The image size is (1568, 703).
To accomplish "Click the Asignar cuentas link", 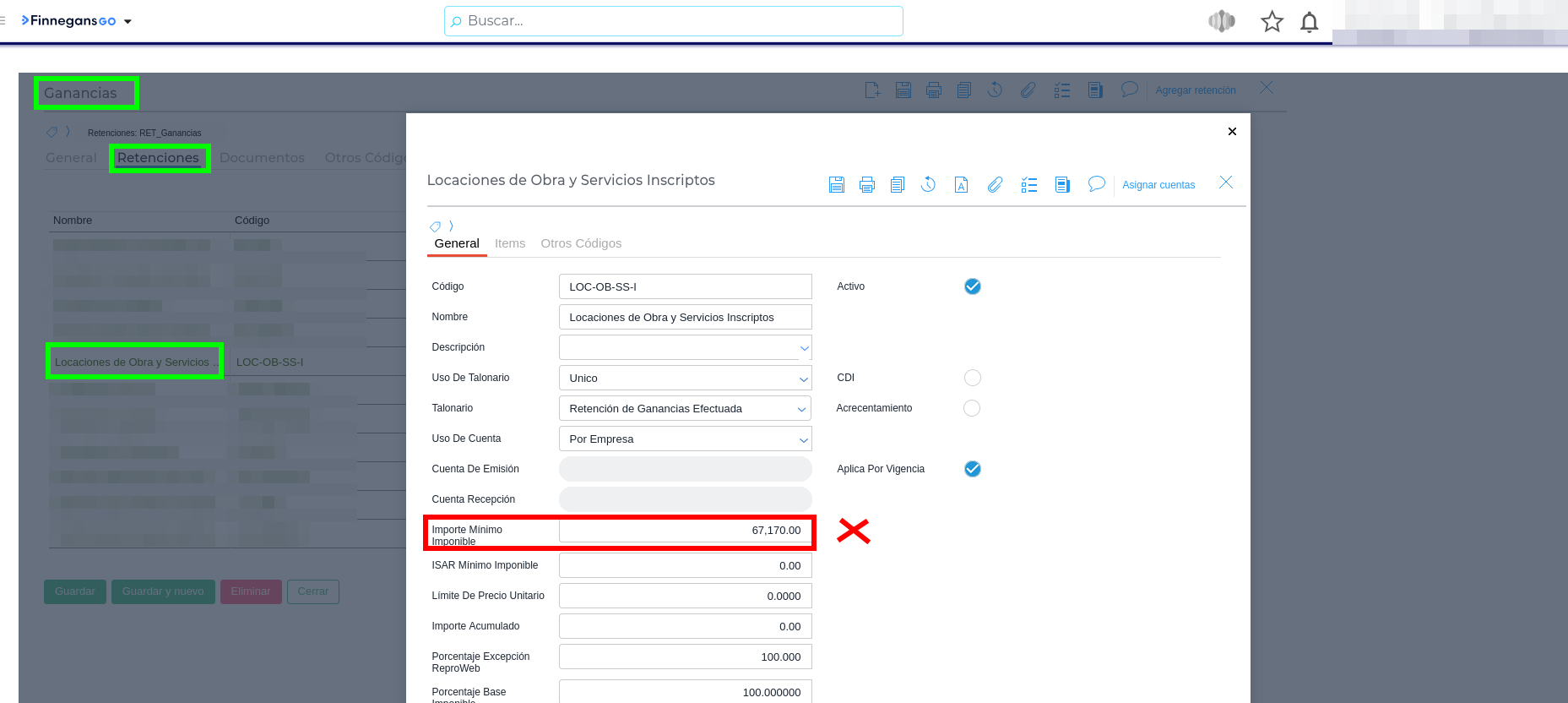I will 1158,185.
